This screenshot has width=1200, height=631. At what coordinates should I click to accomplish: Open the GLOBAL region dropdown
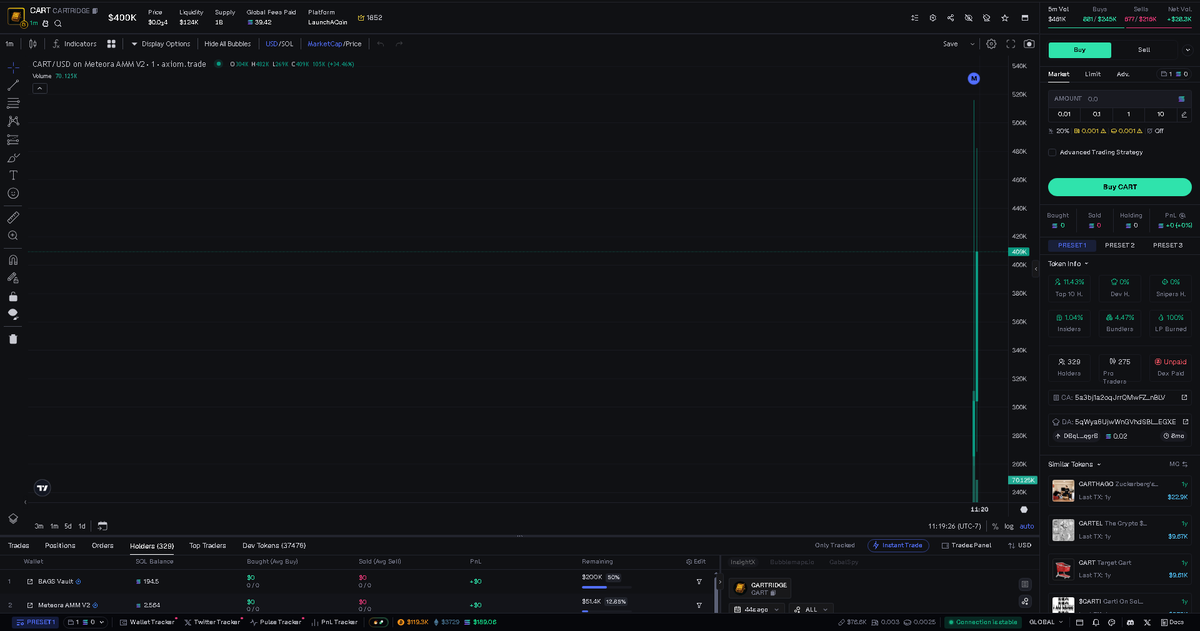(1046, 622)
